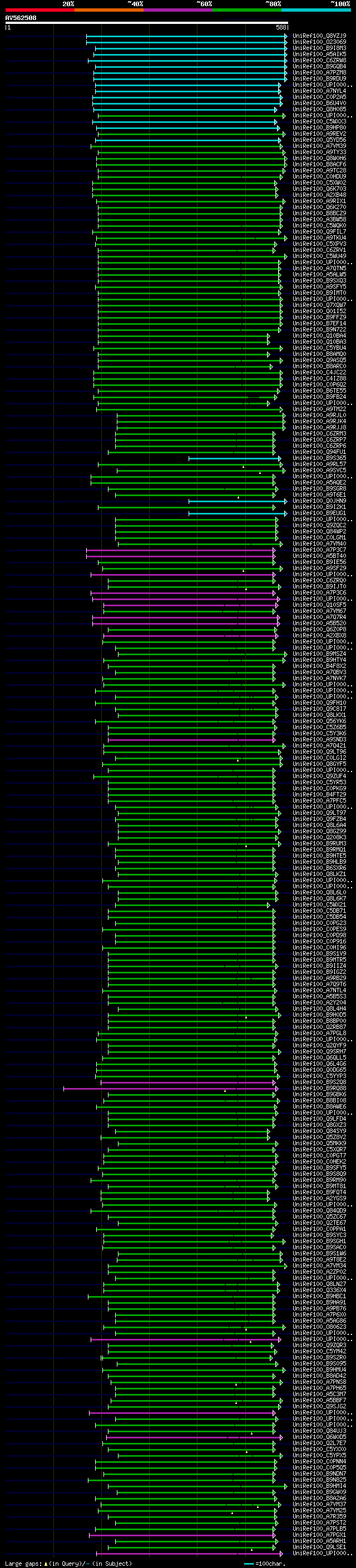Select the label UniRef100_A7NYL4

pyautogui.click(x=319, y=91)
